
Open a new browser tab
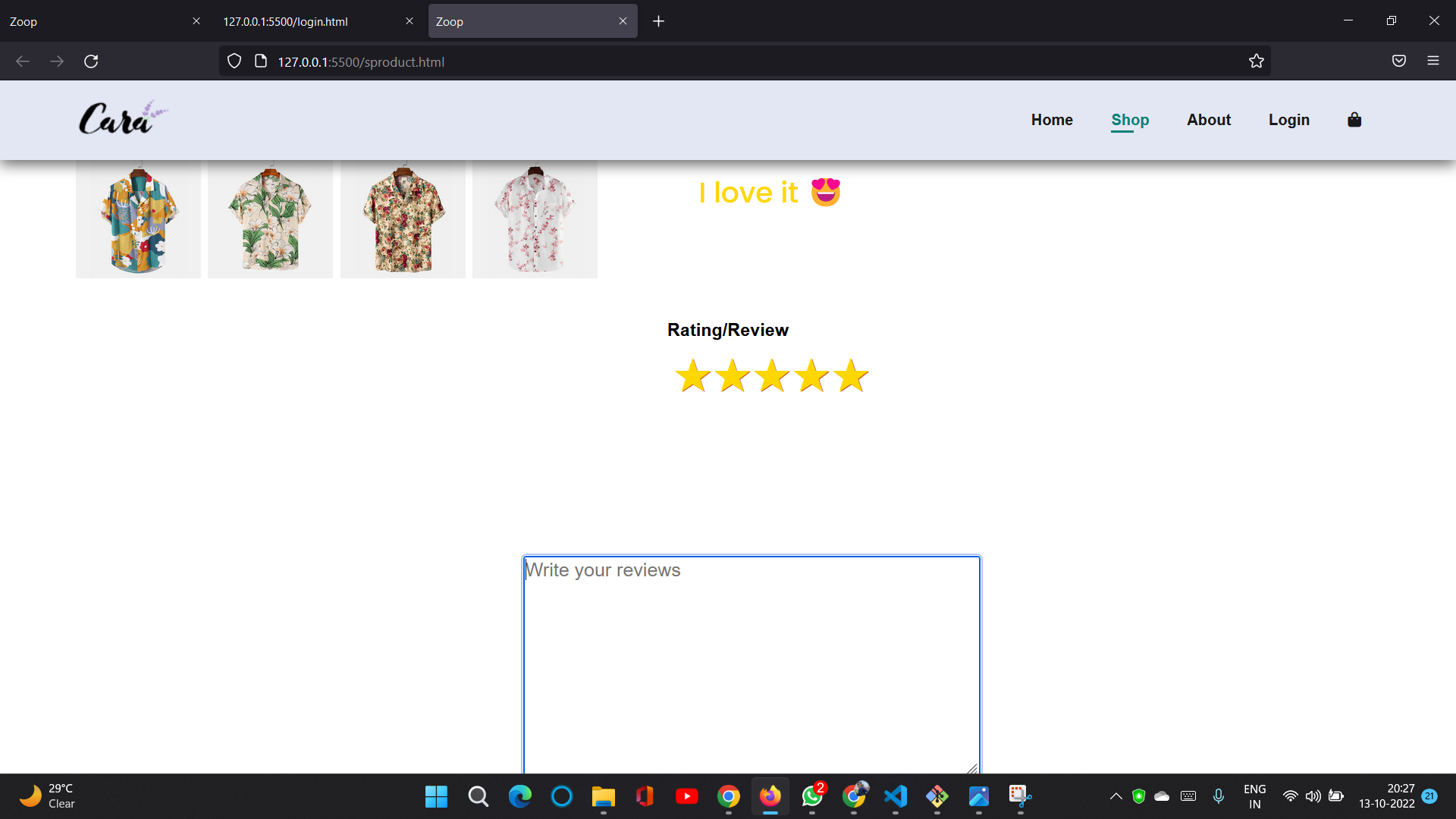click(658, 21)
